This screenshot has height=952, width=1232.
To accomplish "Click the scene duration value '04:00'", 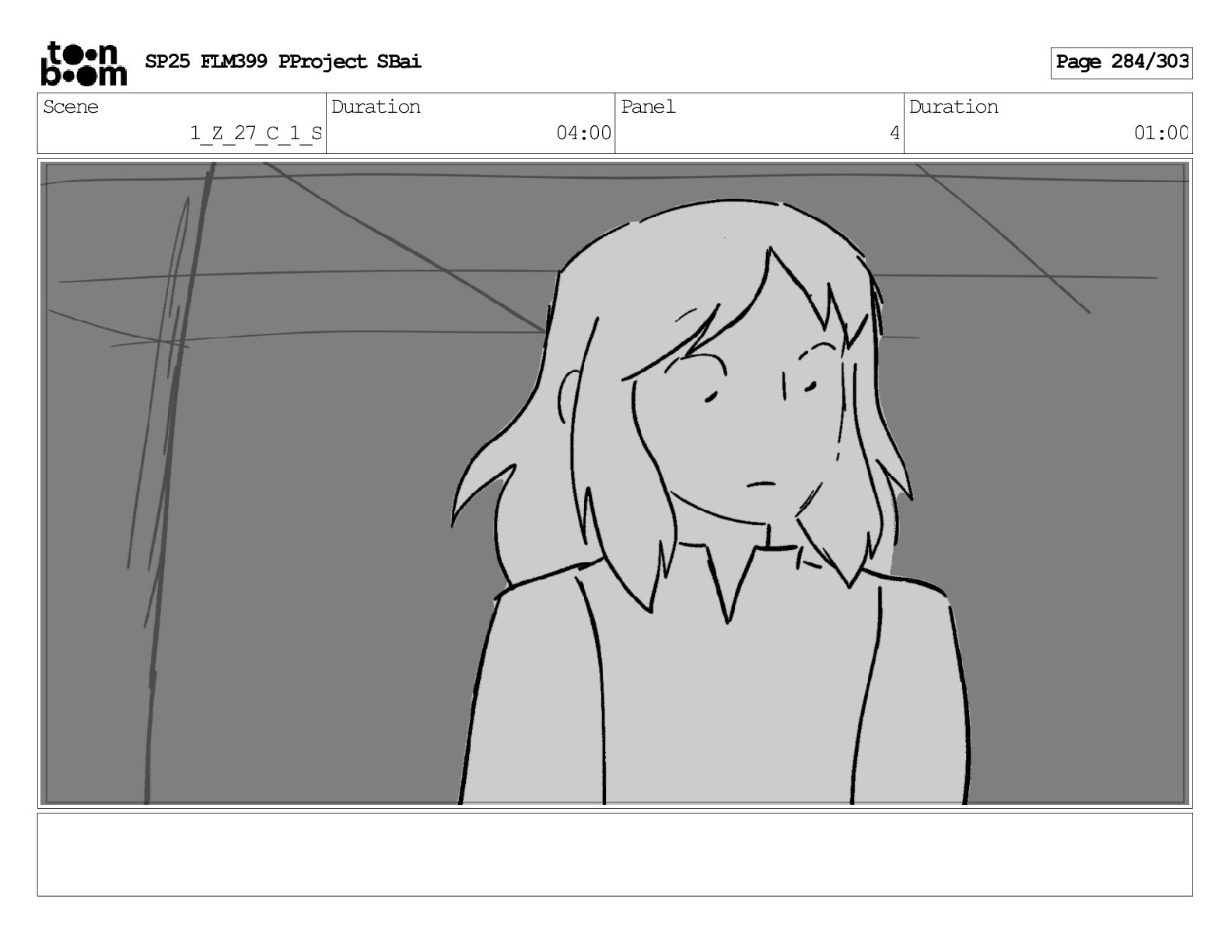I will click(583, 134).
